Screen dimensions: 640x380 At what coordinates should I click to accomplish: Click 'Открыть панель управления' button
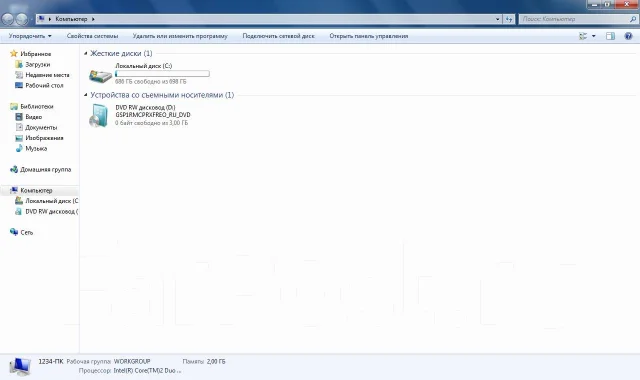369,36
